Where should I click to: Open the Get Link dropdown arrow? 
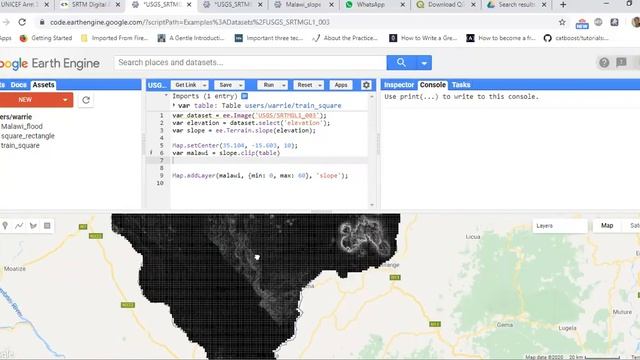click(204, 85)
